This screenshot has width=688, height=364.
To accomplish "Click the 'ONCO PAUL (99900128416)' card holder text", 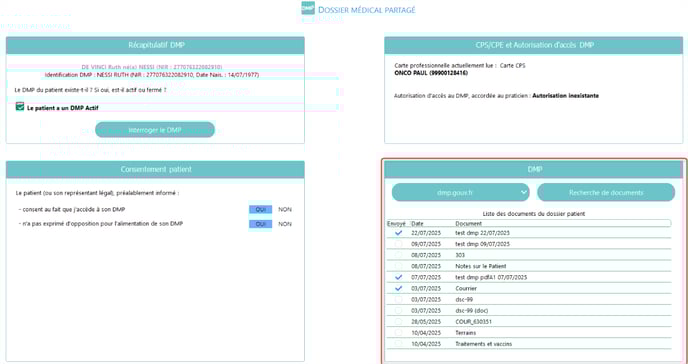I will point(431,73).
